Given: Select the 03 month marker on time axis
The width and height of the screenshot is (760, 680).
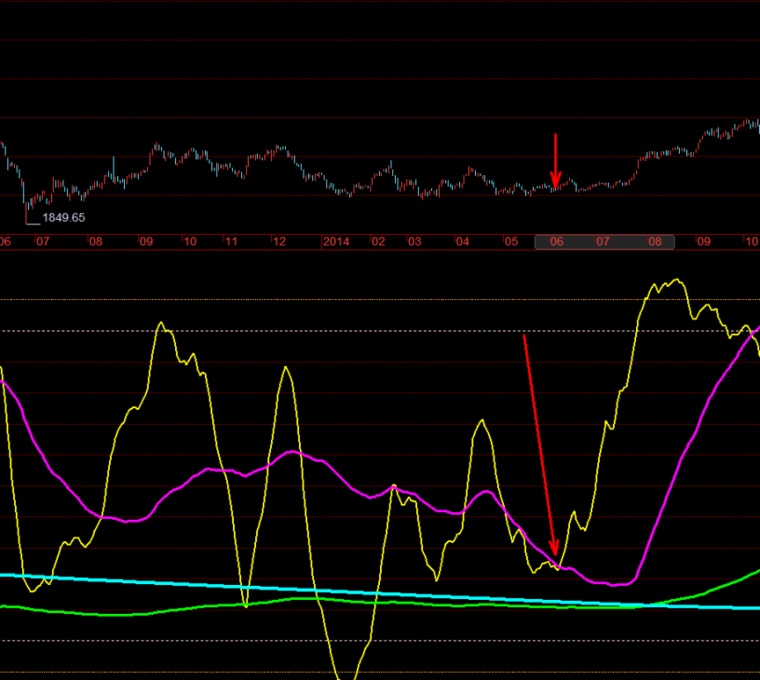Looking at the screenshot, I should (x=414, y=242).
